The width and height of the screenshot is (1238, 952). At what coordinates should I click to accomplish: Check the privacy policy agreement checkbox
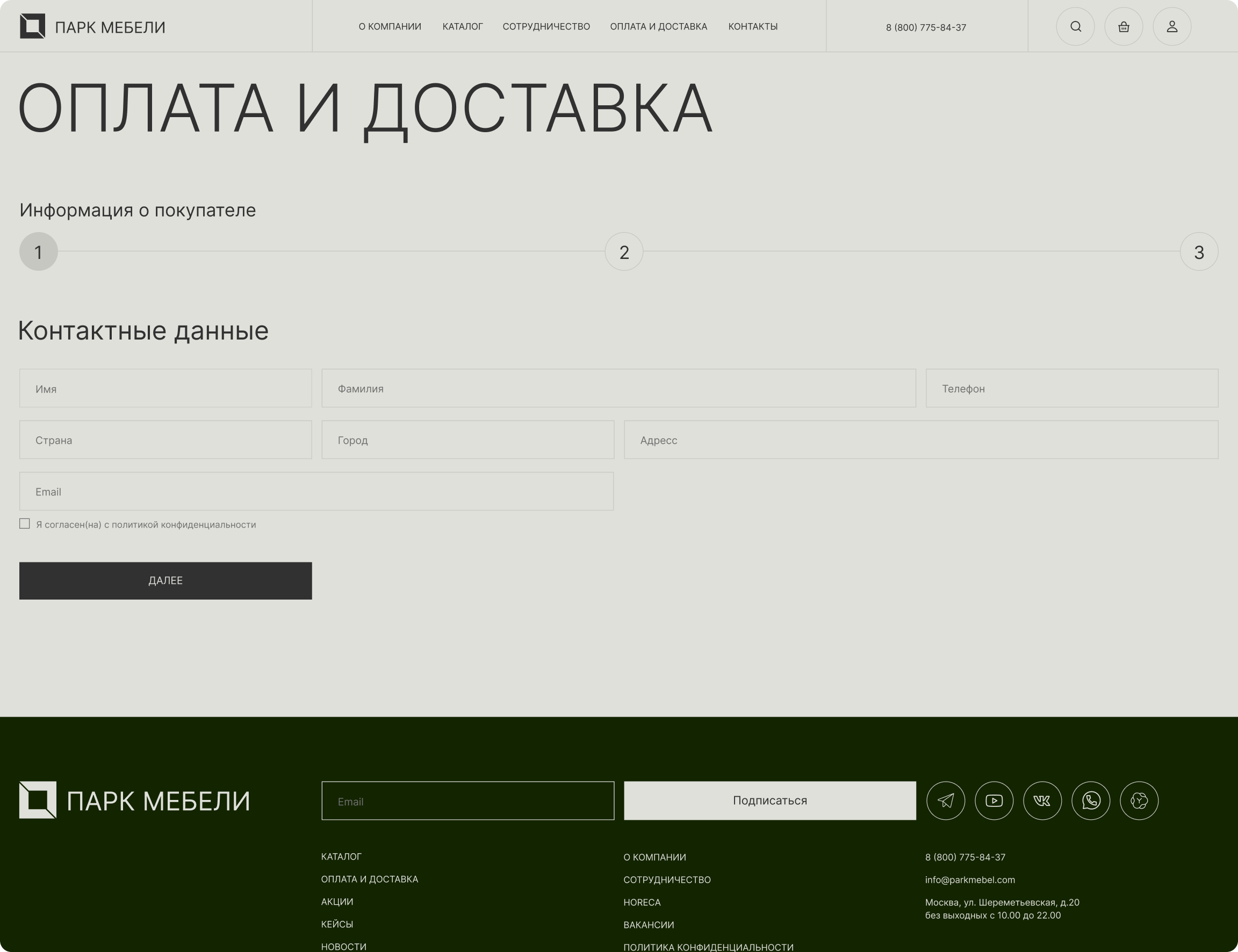pos(24,524)
